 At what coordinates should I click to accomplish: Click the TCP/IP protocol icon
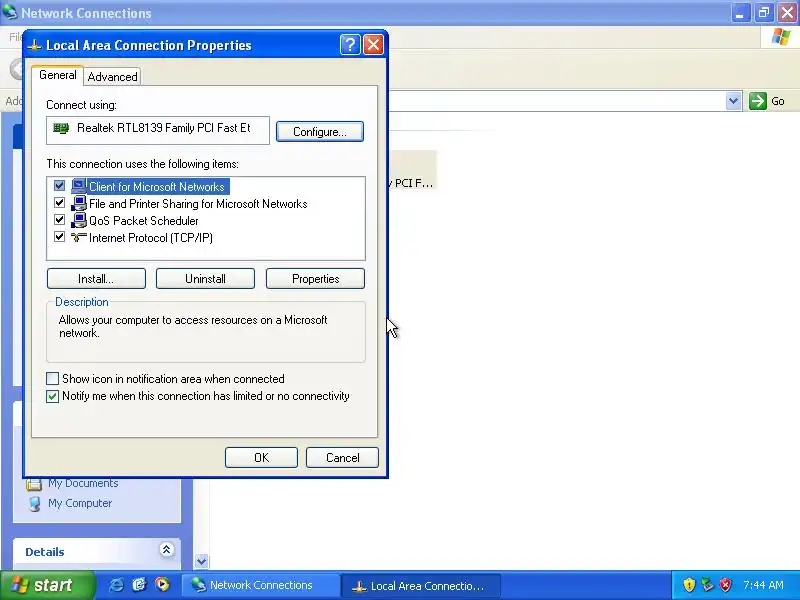79,237
